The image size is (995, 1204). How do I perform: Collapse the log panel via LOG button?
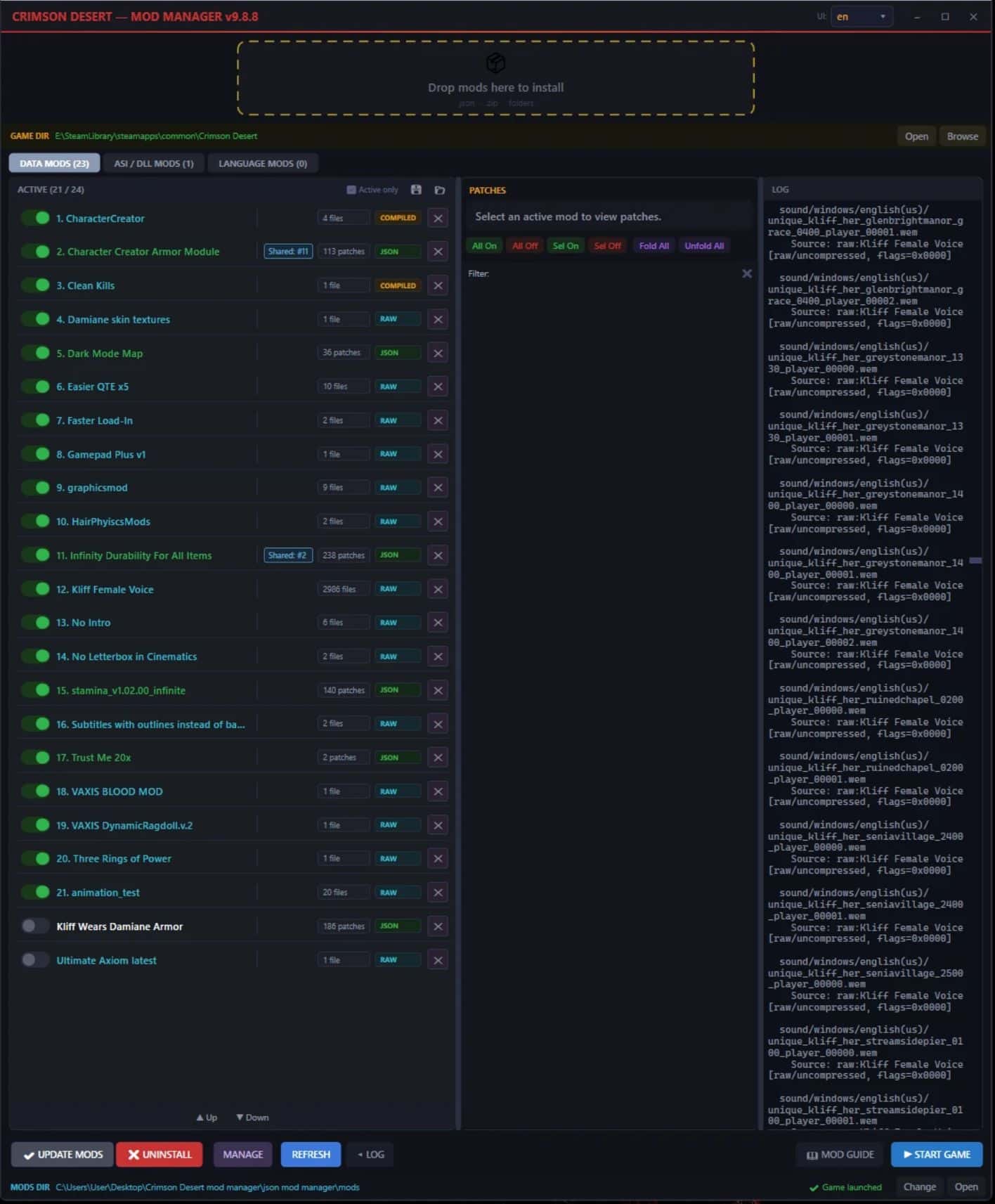(x=370, y=1154)
